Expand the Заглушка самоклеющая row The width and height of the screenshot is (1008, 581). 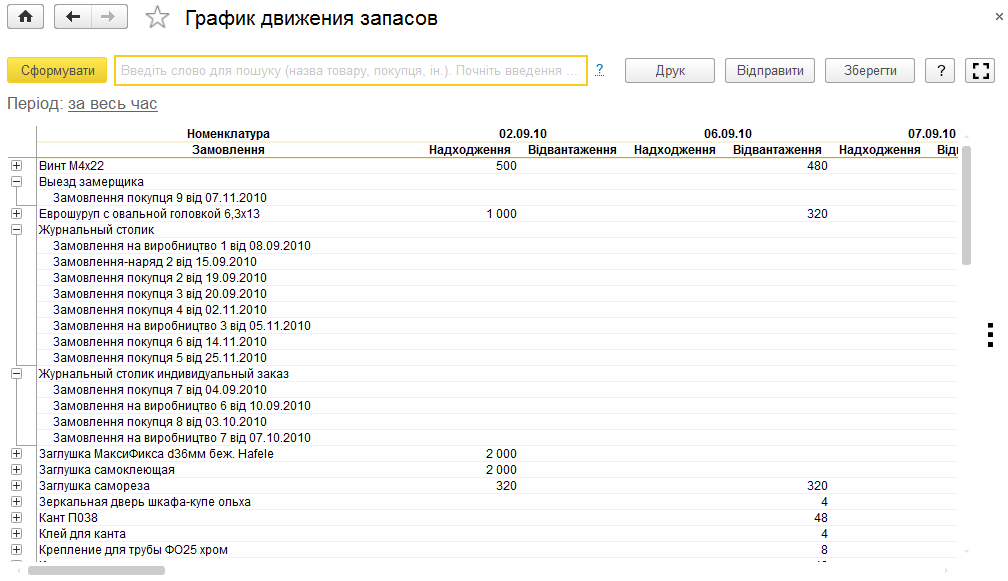pos(17,470)
